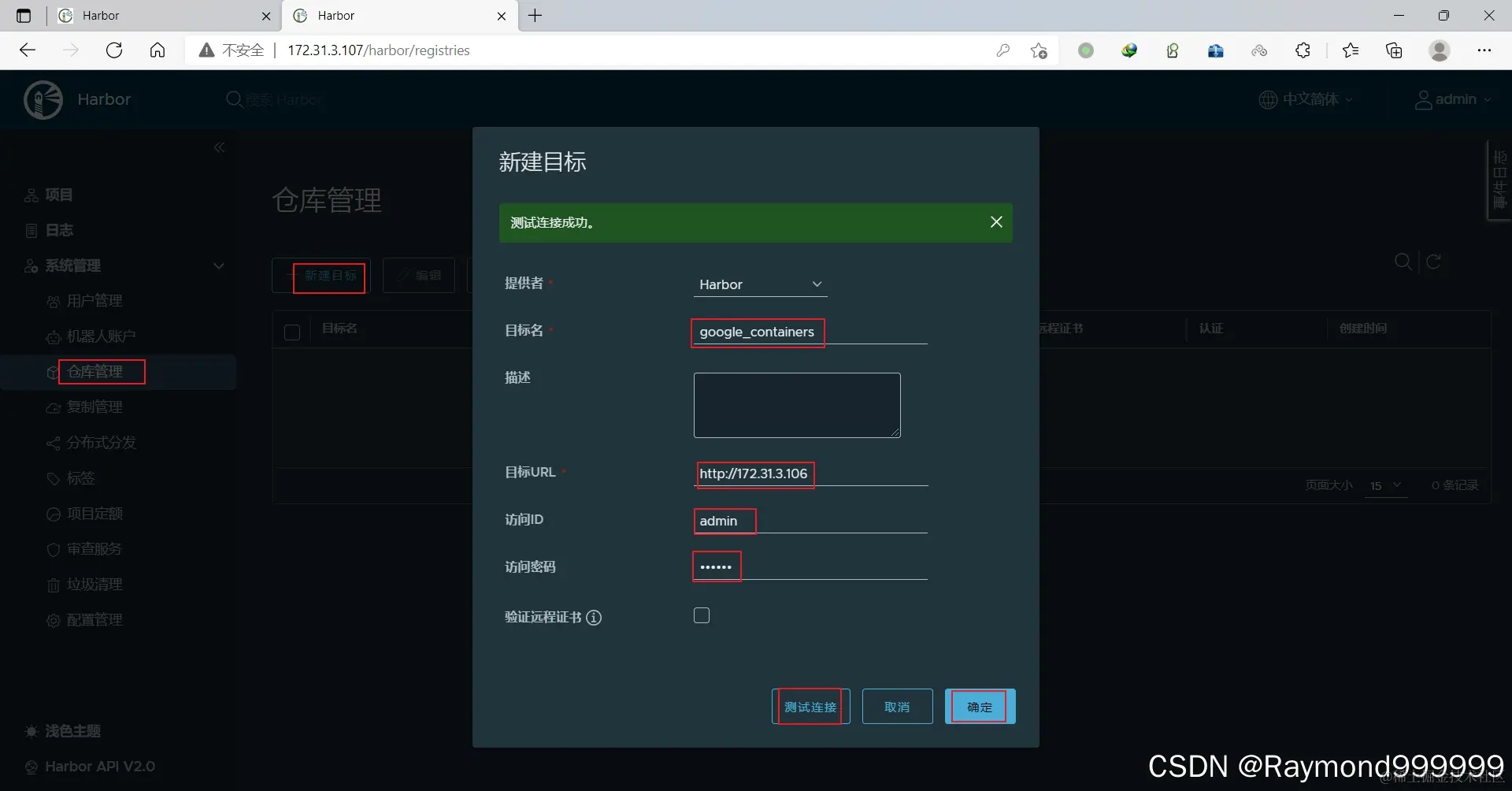Click the 垃圾清理 garbage cleanup icon
The width and height of the screenshot is (1512, 791).
53,585
